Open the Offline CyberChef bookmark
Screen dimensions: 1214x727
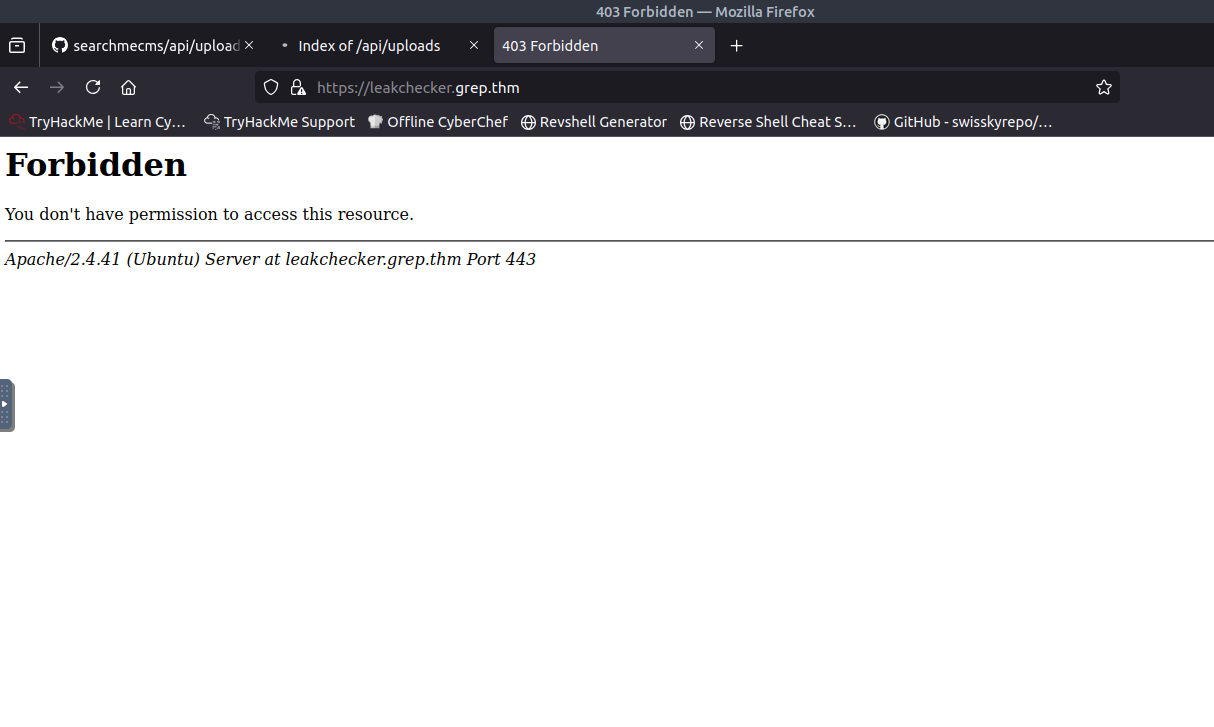[x=438, y=122]
